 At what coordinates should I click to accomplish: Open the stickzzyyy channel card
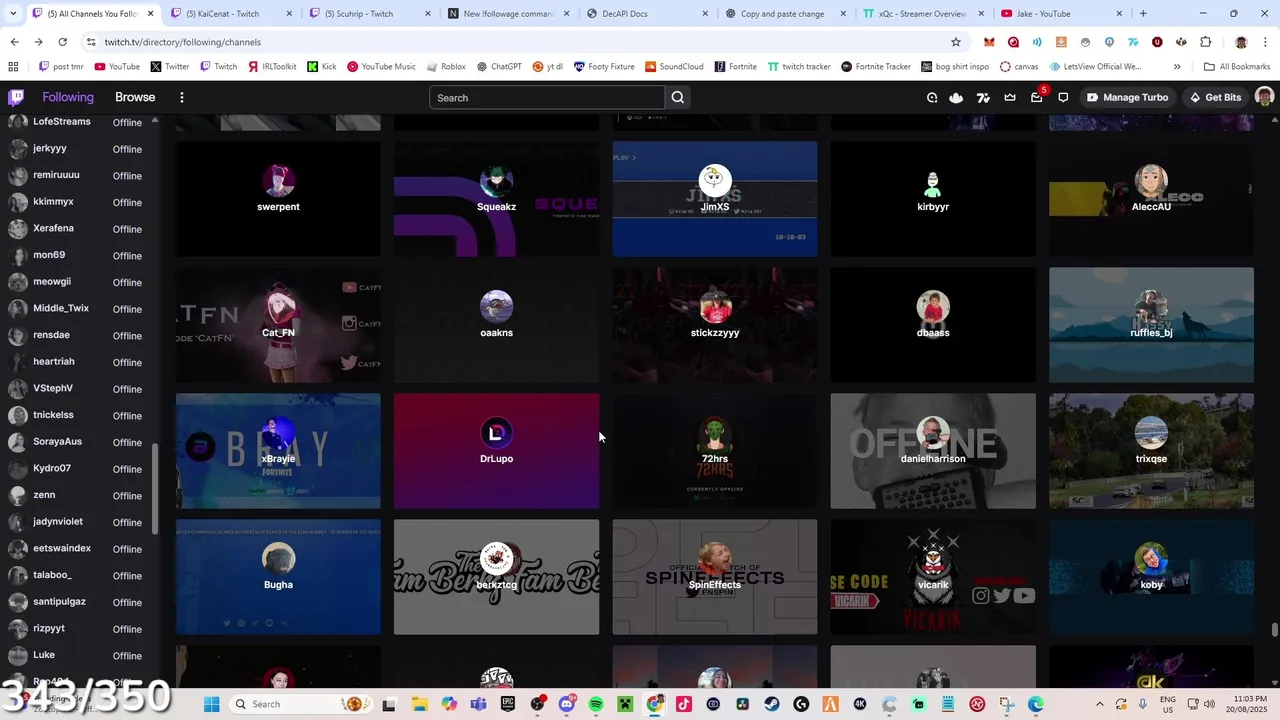(715, 325)
